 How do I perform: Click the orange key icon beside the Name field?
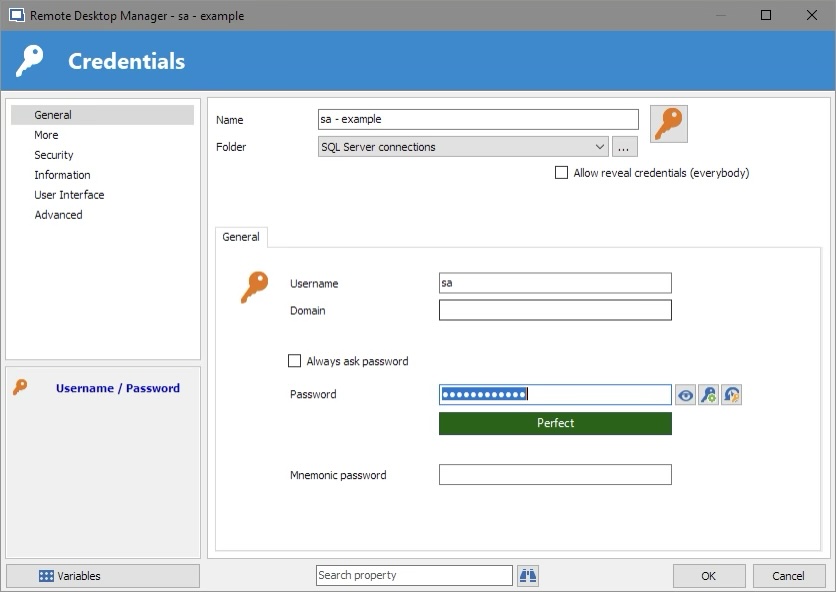[x=669, y=124]
